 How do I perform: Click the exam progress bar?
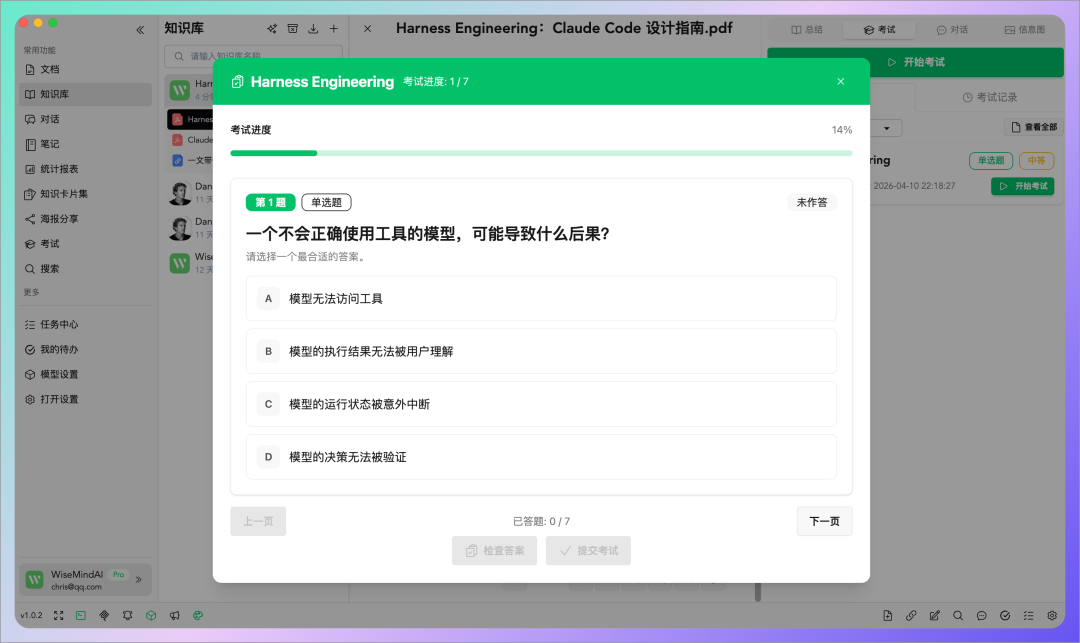pyautogui.click(x=541, y=153)
